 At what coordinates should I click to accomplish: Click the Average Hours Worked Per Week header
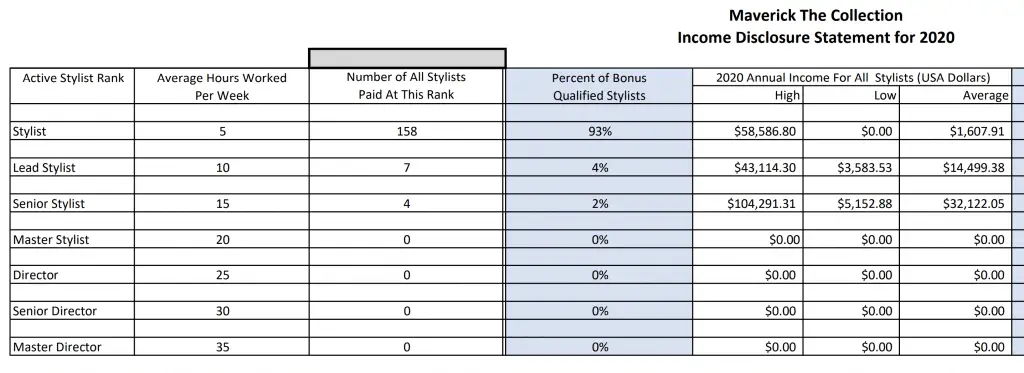(x=221, y=86)
